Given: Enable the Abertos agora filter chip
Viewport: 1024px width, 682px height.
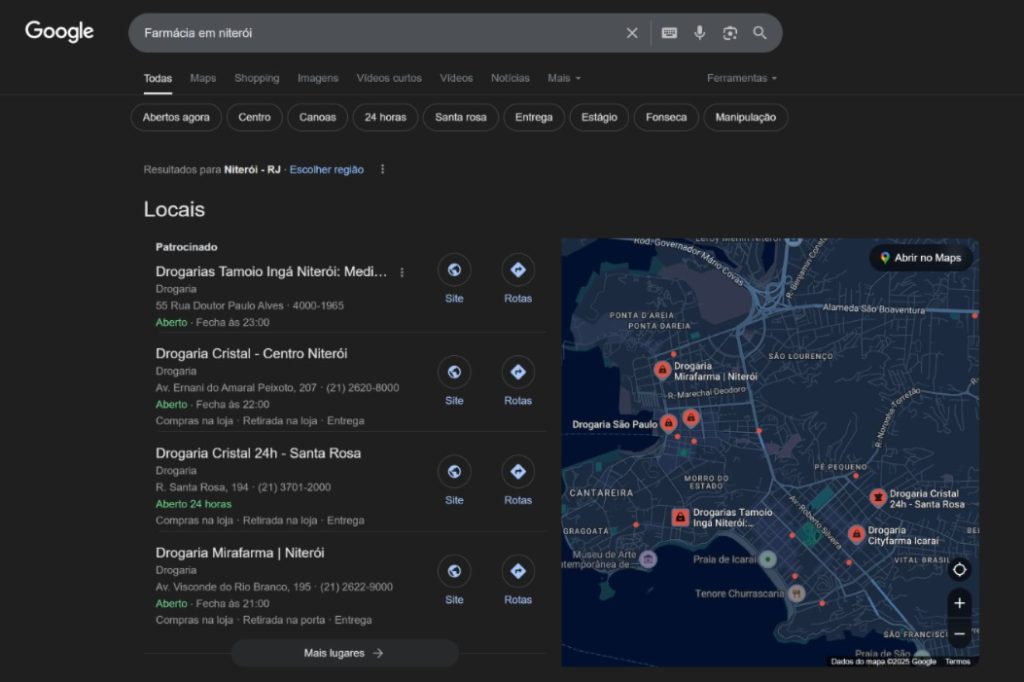Looking at the screenshot, I should pos(176,118).
